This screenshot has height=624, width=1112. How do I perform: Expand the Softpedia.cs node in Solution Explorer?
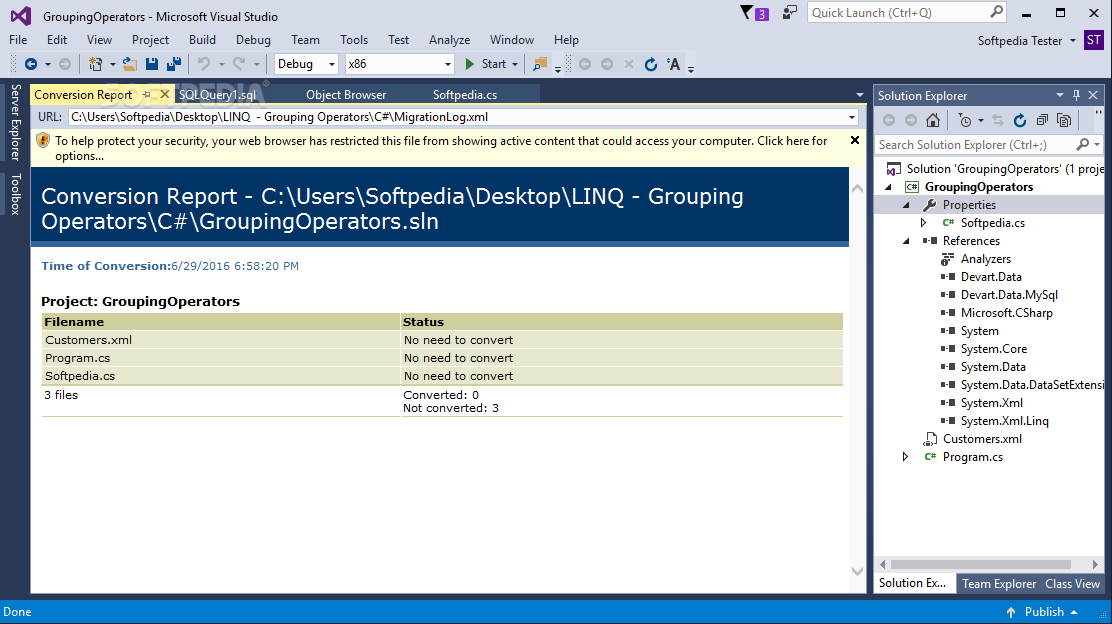click(923, 223)
